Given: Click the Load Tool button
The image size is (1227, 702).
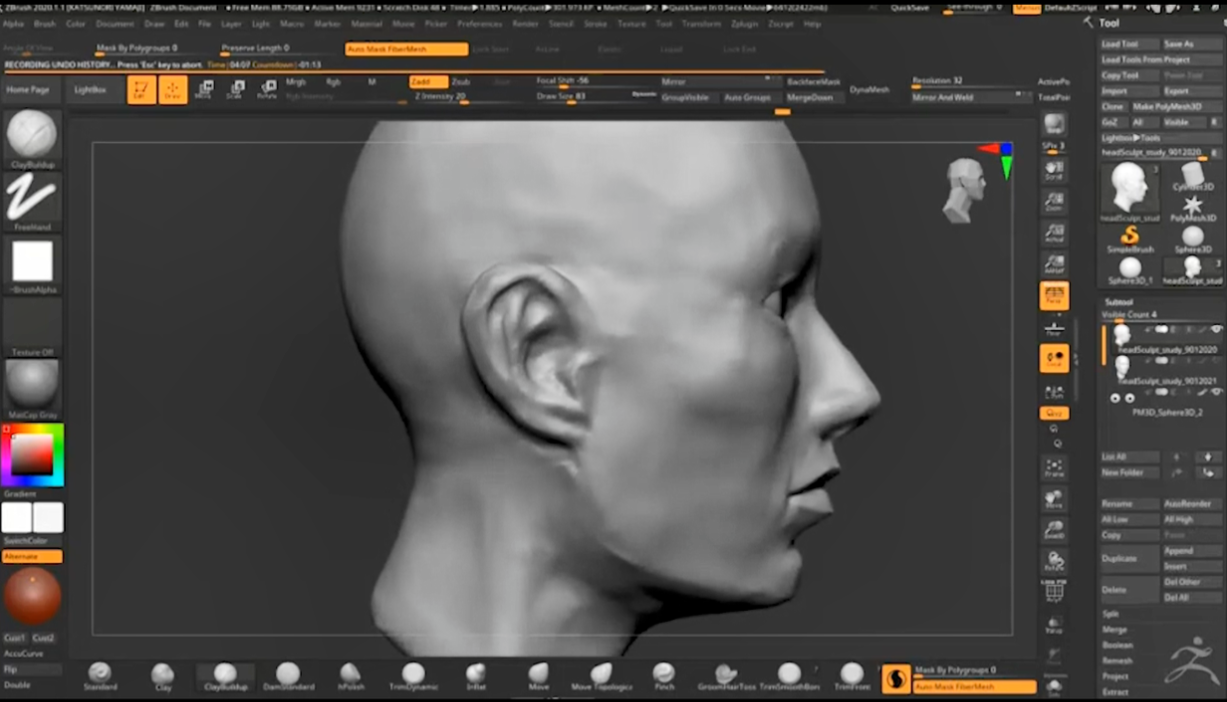Looking at the screenshot, I should [1129, 44].
